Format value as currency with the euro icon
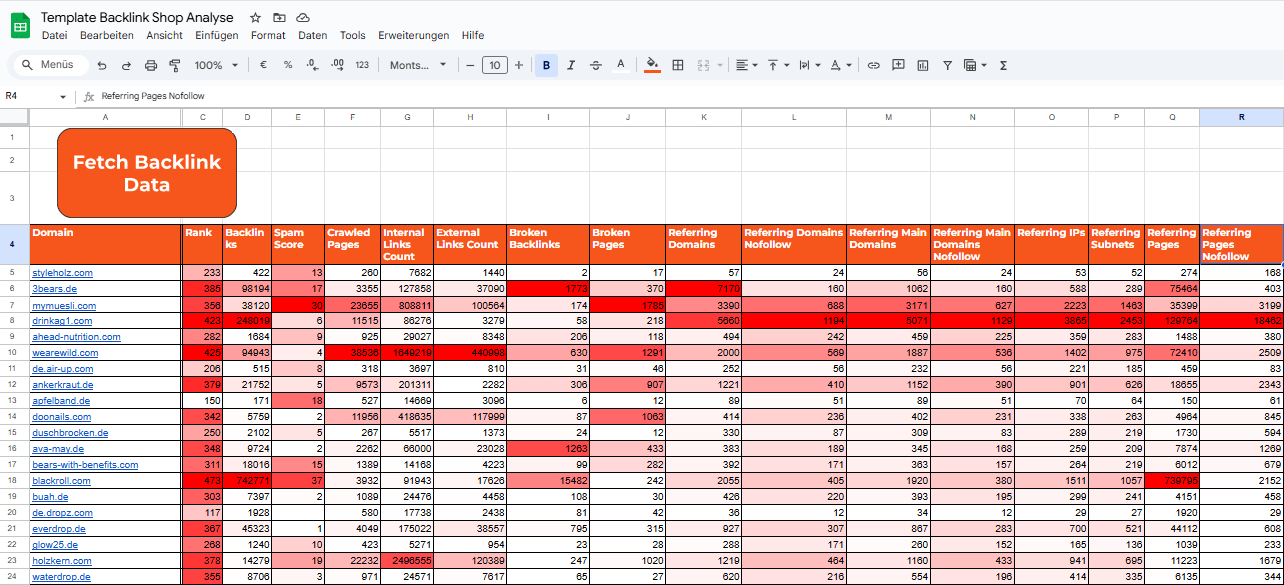 click(263, 64)
